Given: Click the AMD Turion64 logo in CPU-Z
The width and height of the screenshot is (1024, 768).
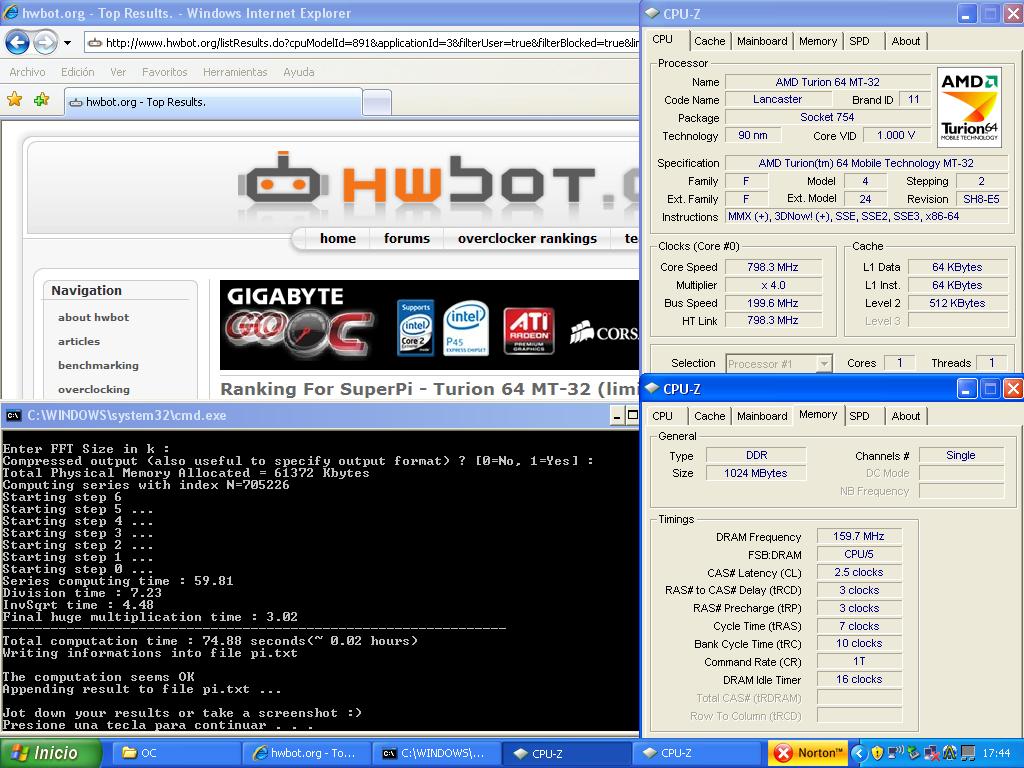Looking at the screenshot, I should [x=969, y=106].
